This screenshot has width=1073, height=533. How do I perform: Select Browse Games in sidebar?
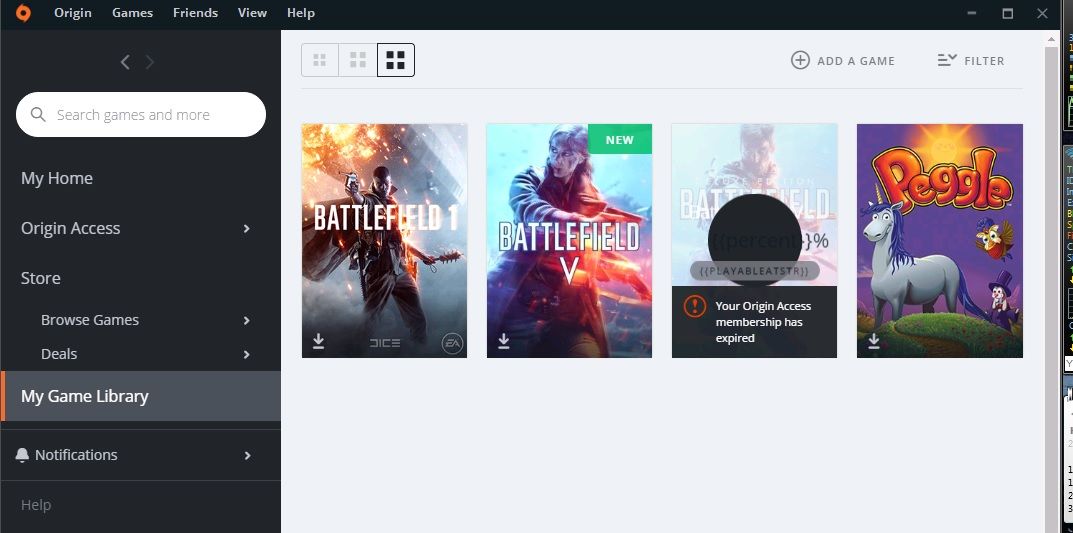point(90,320)
